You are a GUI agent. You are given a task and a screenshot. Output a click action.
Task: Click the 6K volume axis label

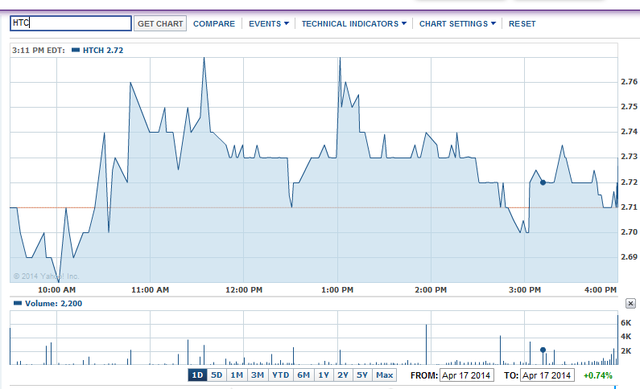click(626, 323)
